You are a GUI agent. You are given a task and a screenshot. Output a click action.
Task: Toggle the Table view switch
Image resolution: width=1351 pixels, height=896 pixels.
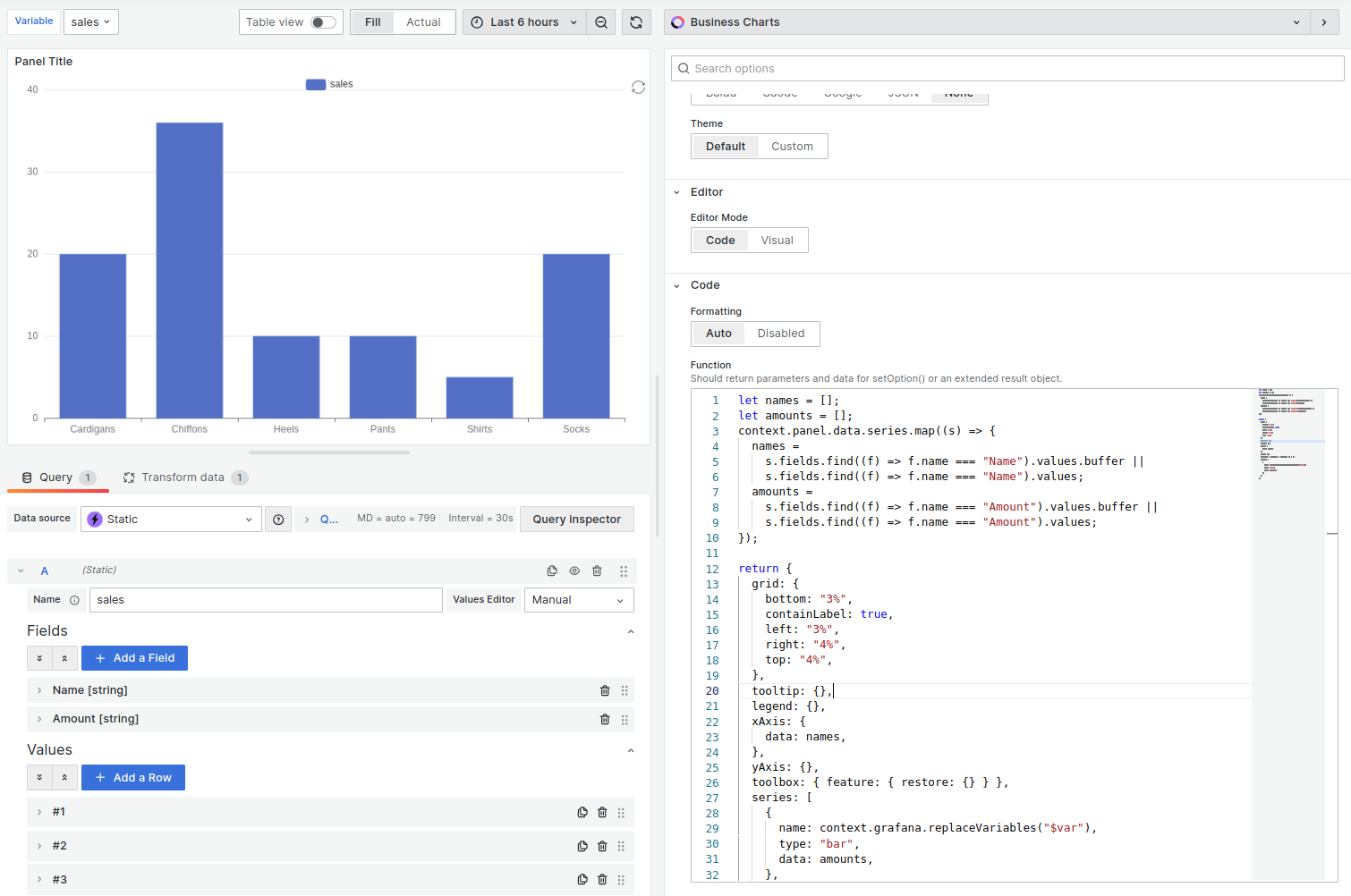(x=322, y=21)
